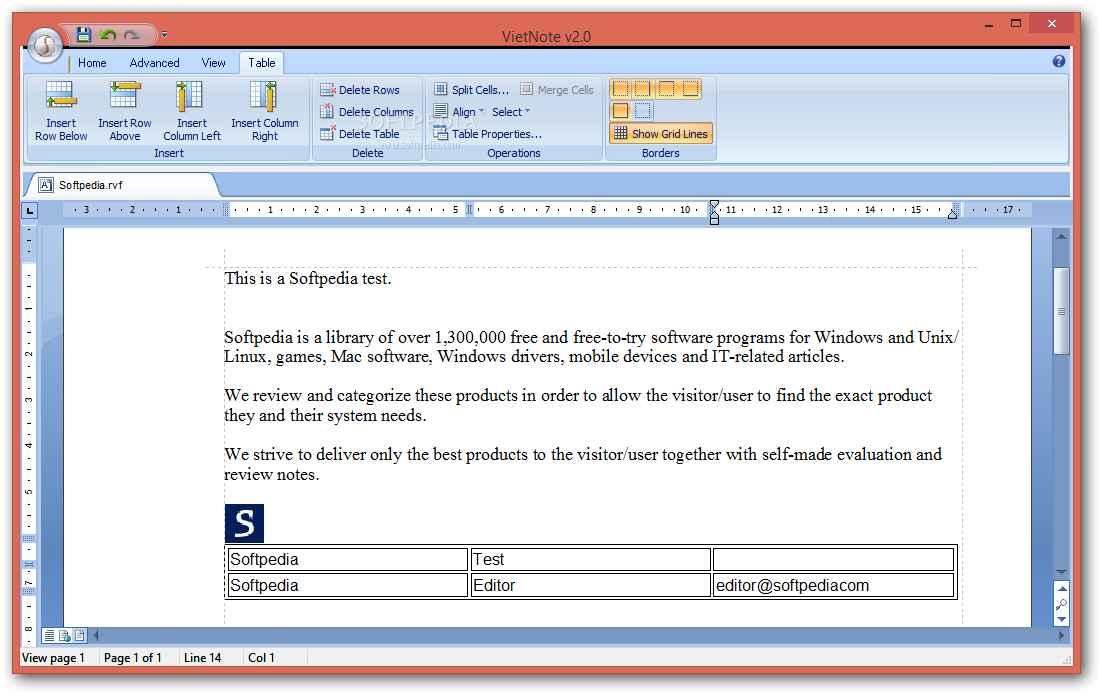Click the horizontal scrollbar left arrow
The height and width of the screenshot is (694, 1101).
[96, 636]
